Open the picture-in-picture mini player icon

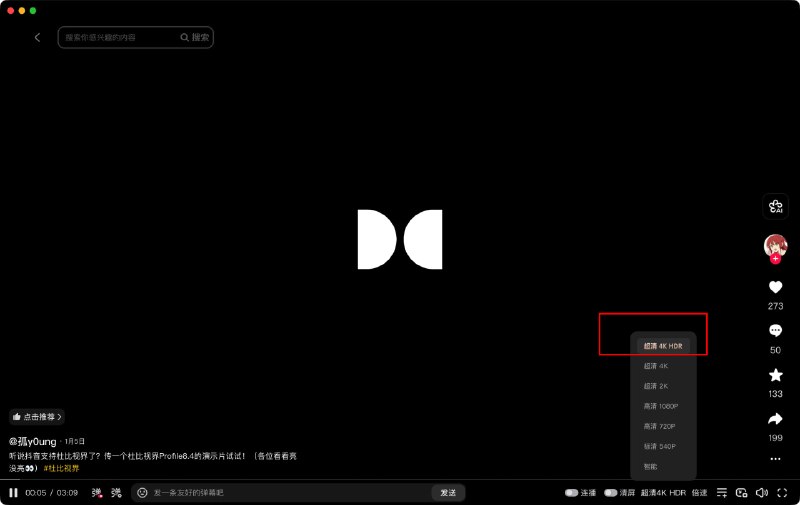click(x=741, y=493)
